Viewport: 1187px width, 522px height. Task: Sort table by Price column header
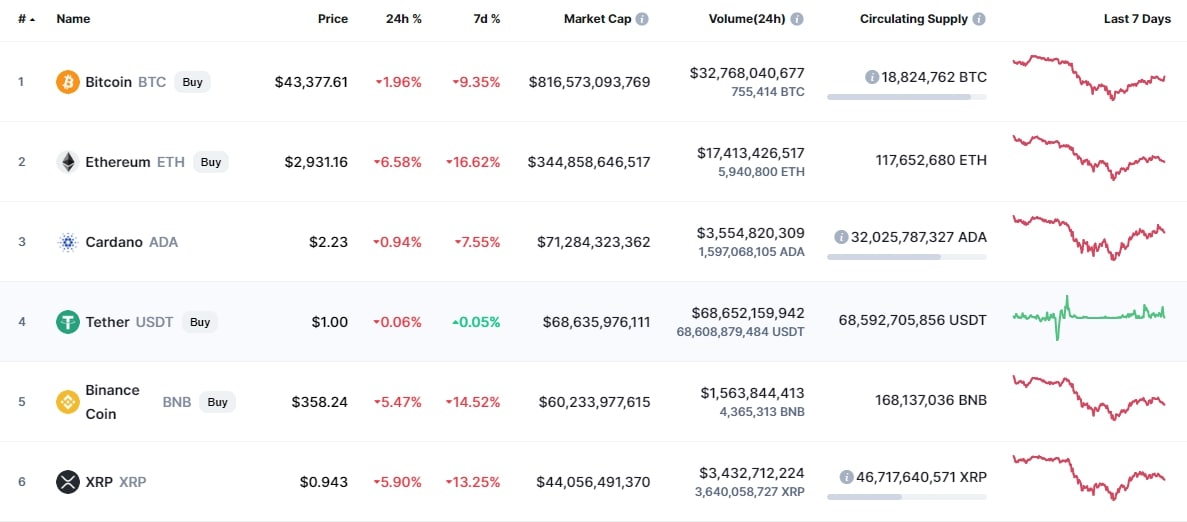(333, 19)
